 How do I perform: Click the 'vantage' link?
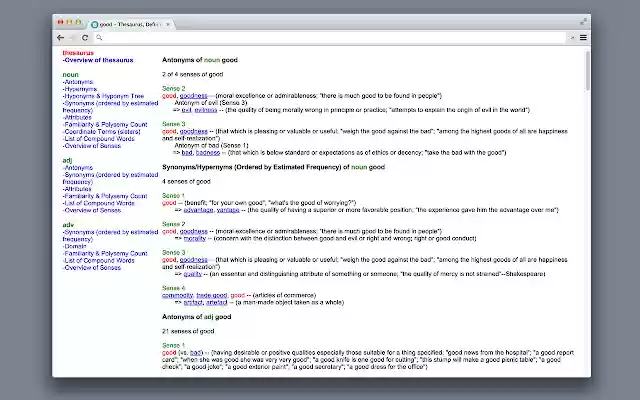click(x=228, y=210)
